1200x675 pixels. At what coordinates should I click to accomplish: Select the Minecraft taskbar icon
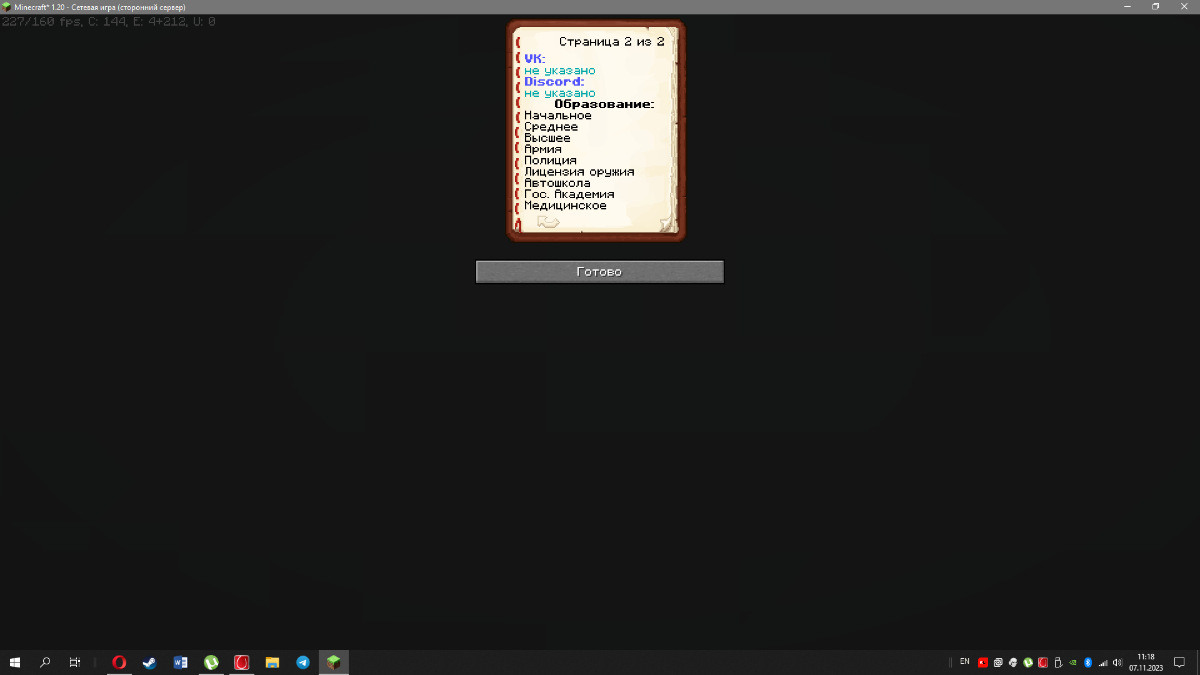(x=334, y=662)
